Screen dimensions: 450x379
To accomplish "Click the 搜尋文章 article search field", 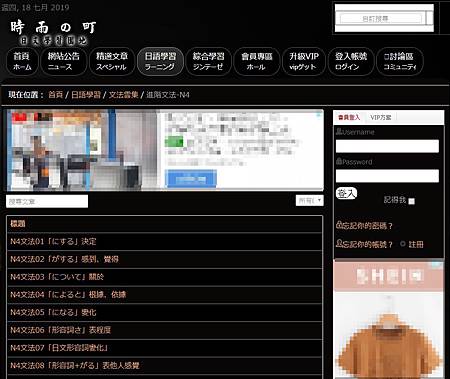I will click(47, 201).
